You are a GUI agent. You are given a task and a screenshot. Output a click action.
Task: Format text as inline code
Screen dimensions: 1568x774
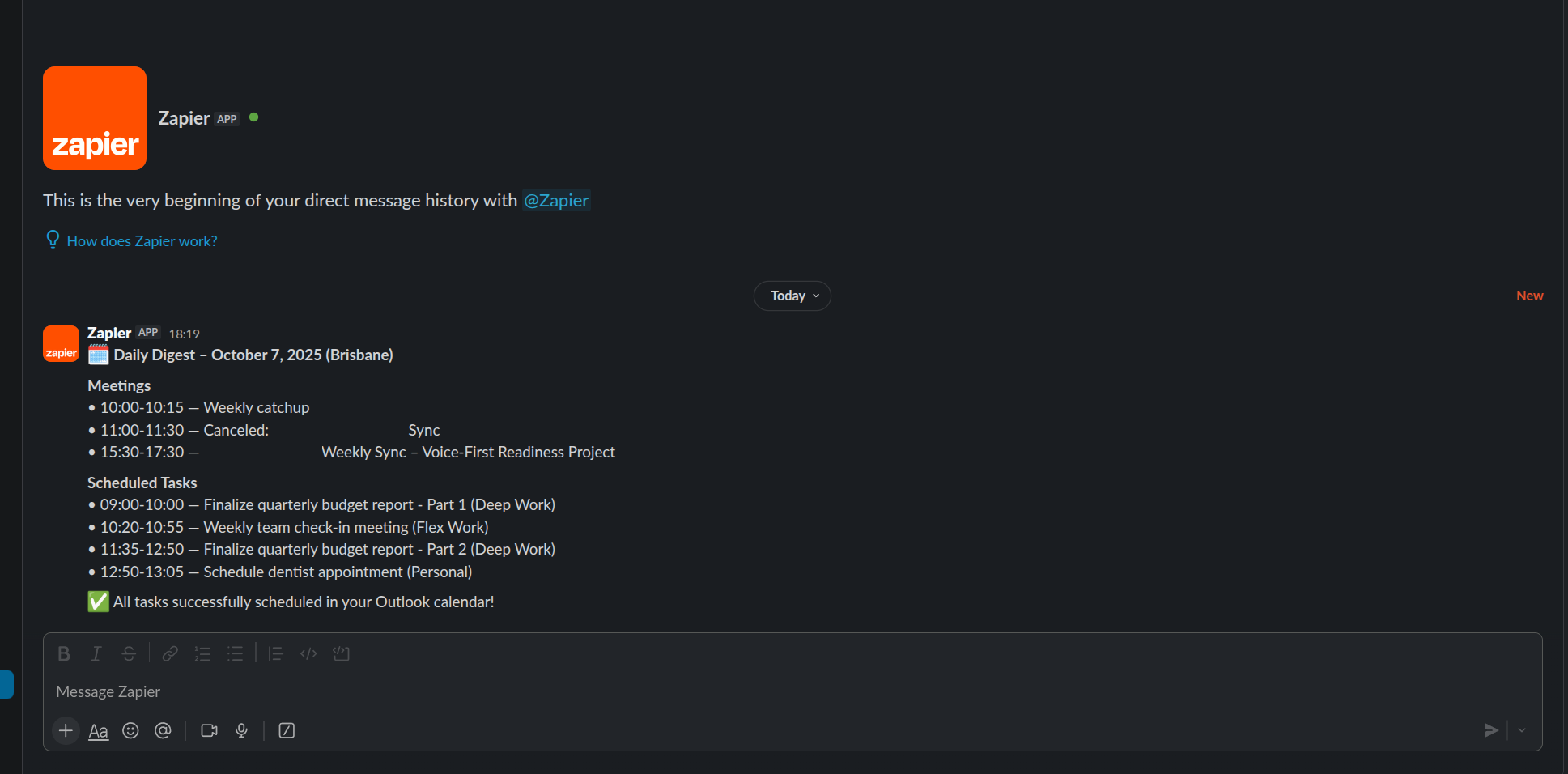coord(308,653)
